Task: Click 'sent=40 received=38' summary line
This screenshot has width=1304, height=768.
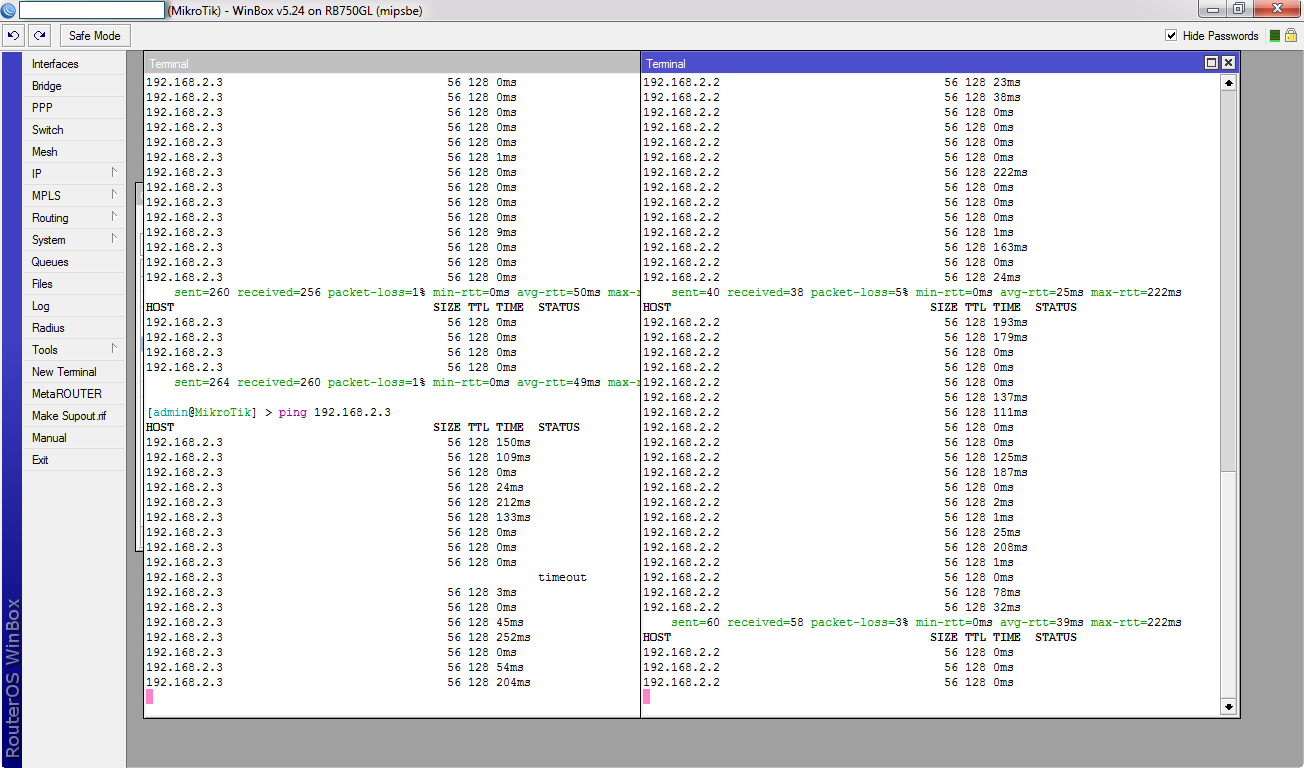Action: pos(926,292)
